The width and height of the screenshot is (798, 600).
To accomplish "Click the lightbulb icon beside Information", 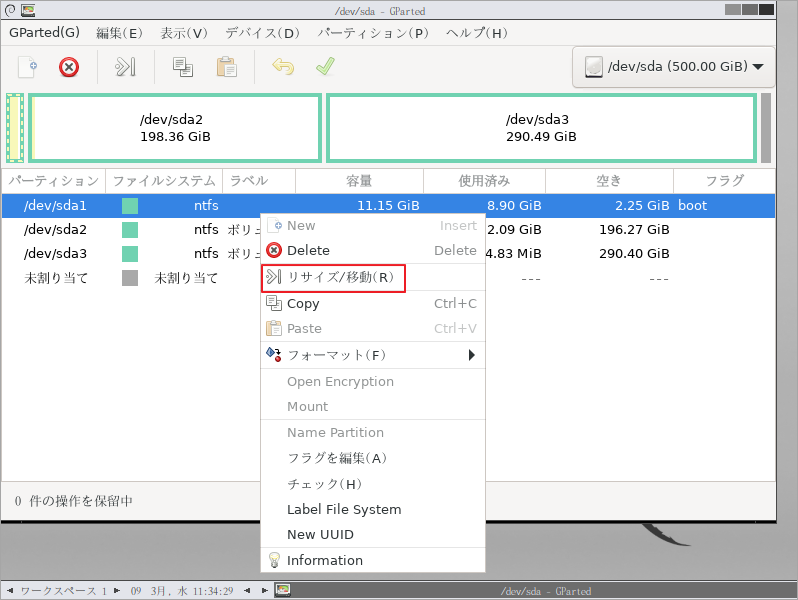I will 274,560.
